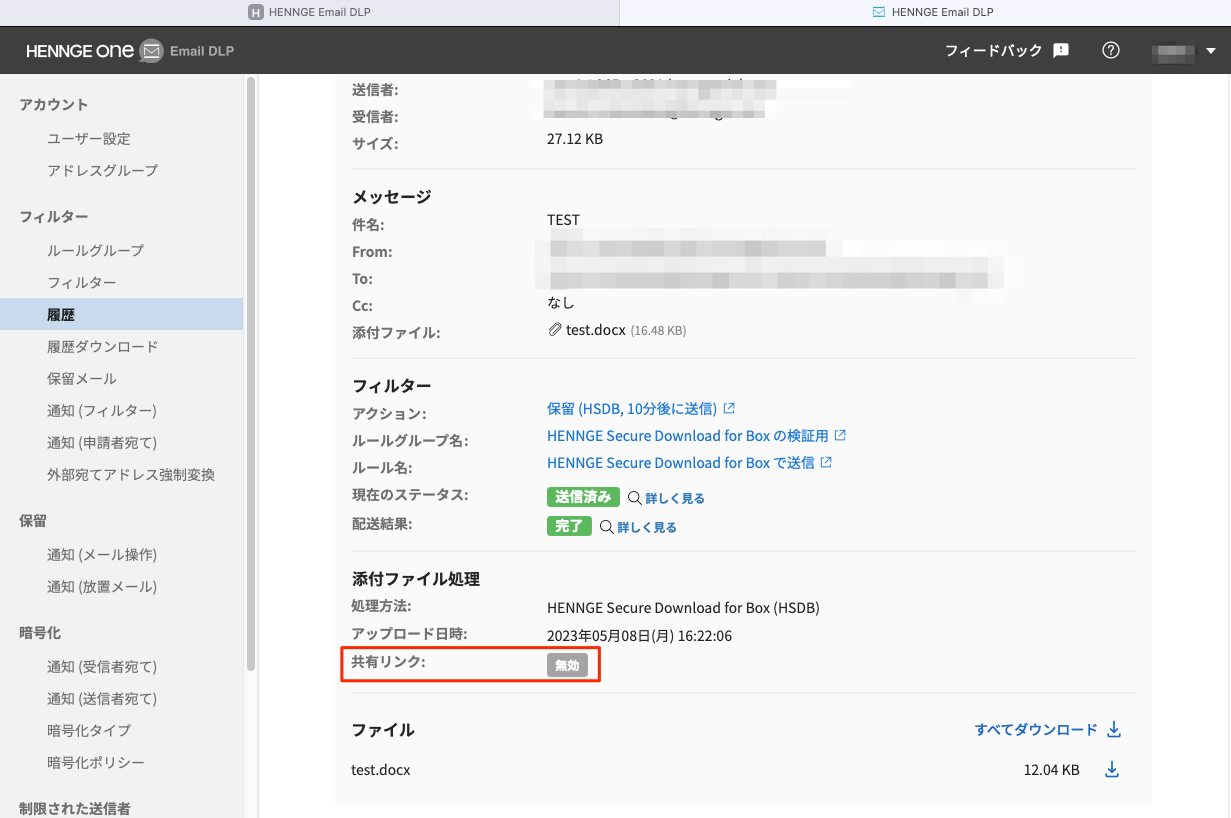Viewport: 1231px width, 818px height.
Task: Open the test.docx attachment (16.48 KB)
Action: 594,329
